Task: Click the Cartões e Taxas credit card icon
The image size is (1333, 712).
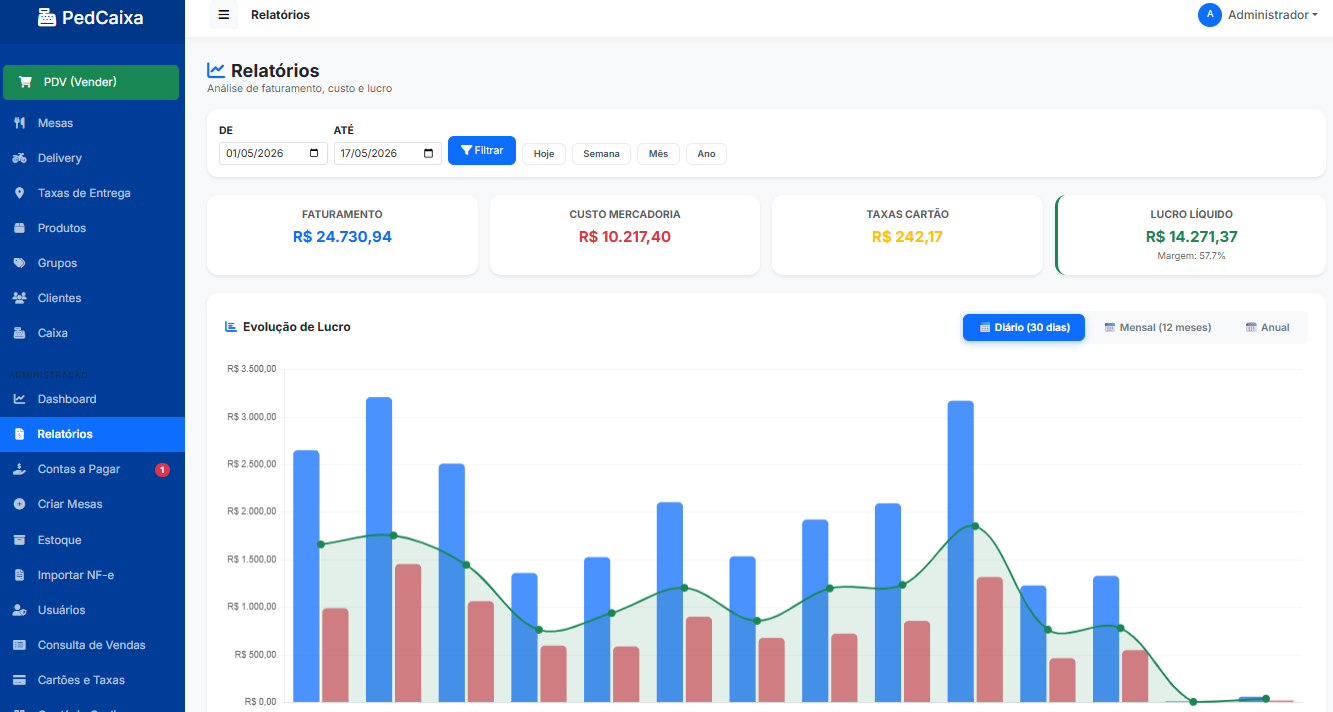Action: pos(19,680)
